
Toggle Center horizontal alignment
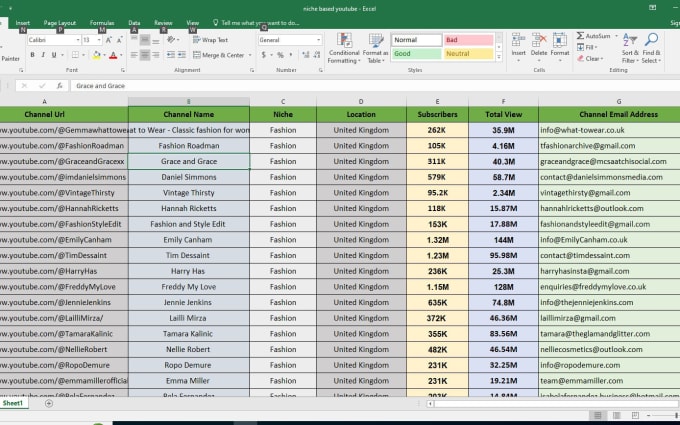pos(145,55)
